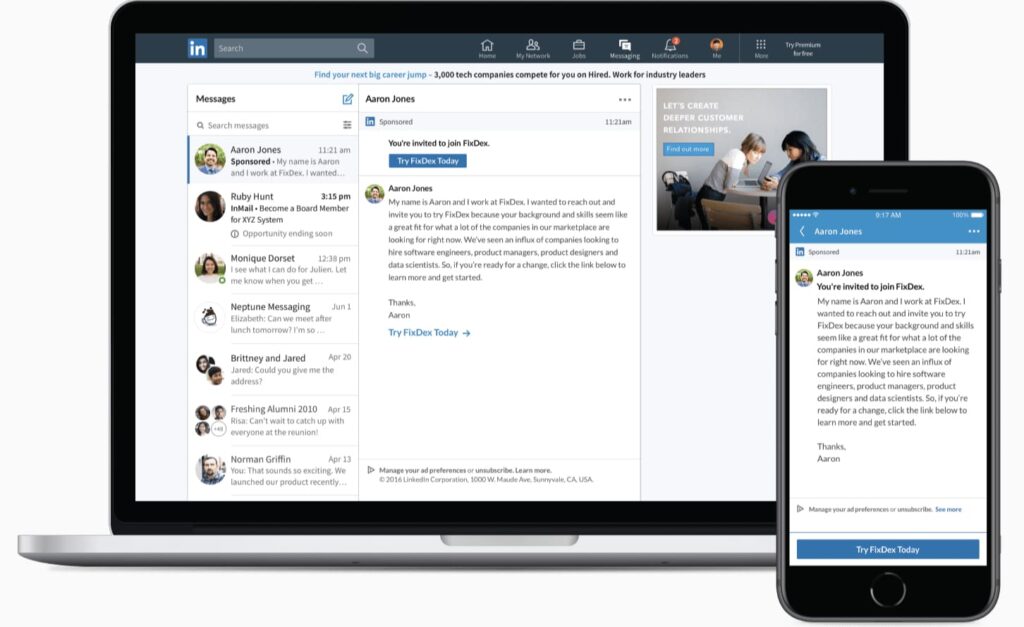The width and height of the screenshot is (1024, 627).
Task: Click Find out more button in ad
Action: pos(688,149)
